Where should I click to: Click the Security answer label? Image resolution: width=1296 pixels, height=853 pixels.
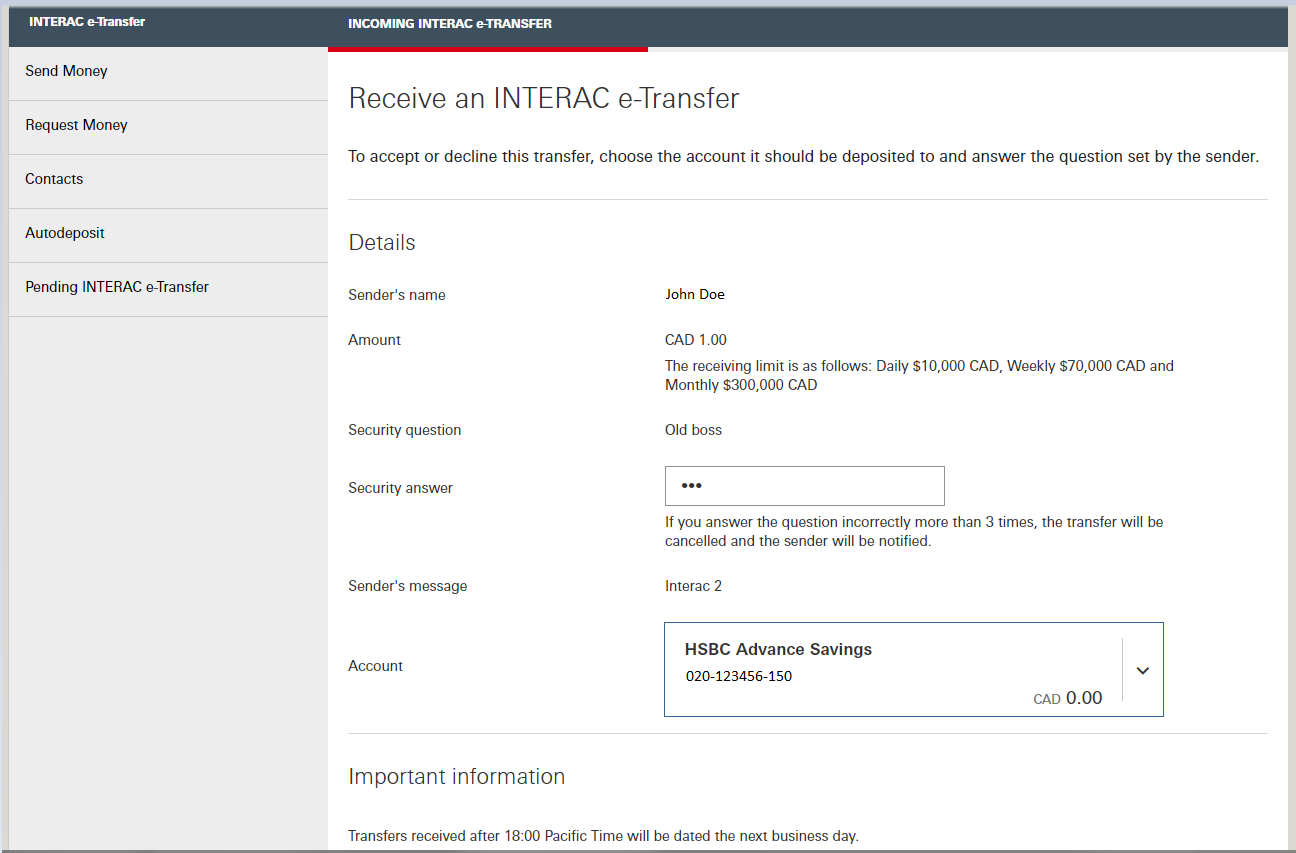400,488
